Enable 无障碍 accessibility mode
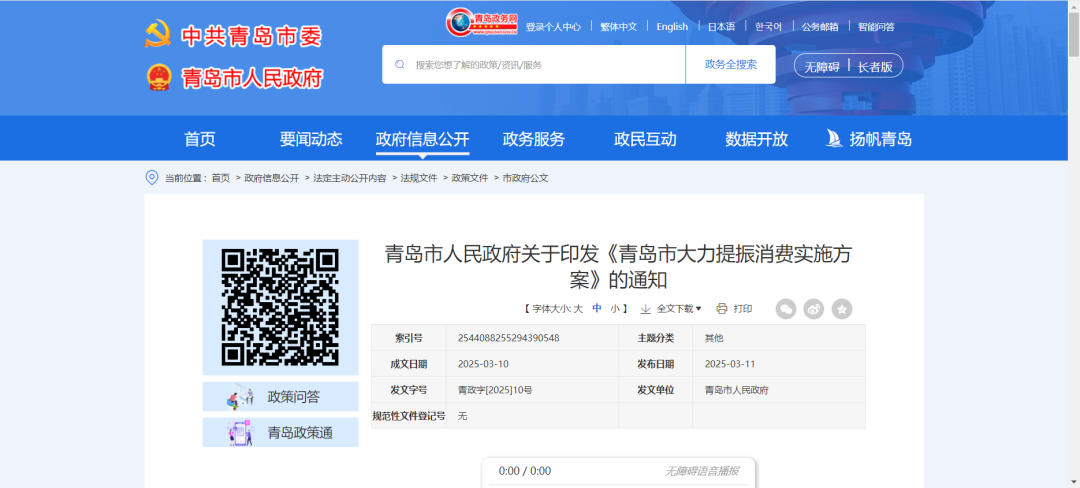The width and height of the screenshot is (1080, 488). tap(818, 66)
